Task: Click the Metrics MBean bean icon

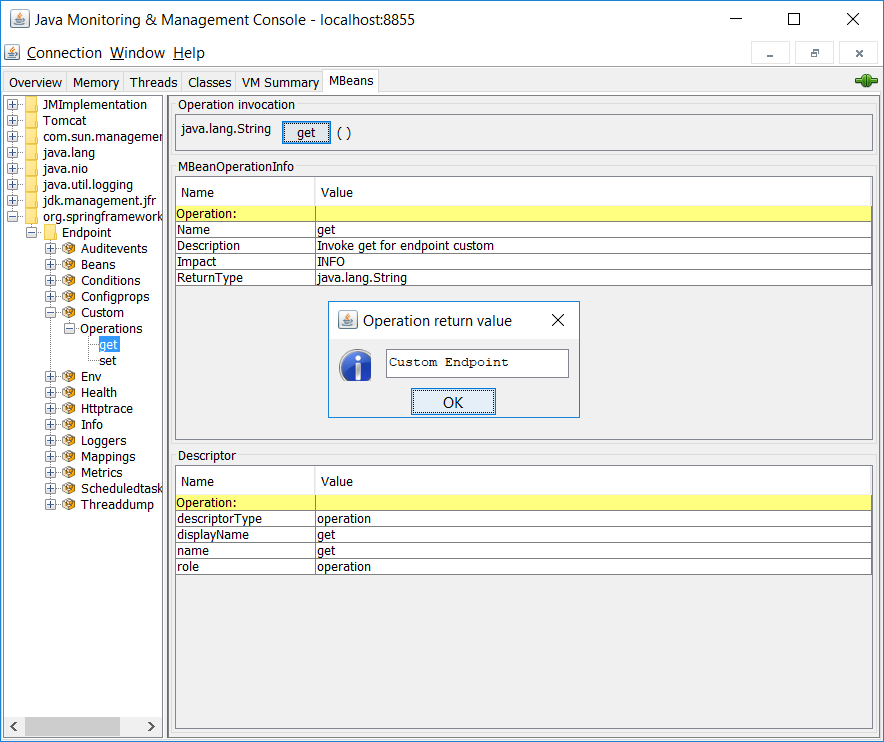Action: [x=69, y=473]
